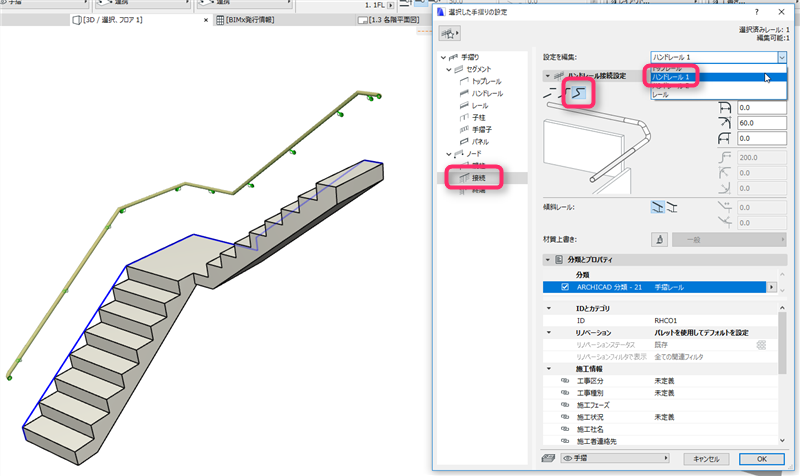The width and height of the screenshot is (800, 476).
Task: Collapse the セグメント tree node
Action: pyautogui.click(x=449, y=69)
